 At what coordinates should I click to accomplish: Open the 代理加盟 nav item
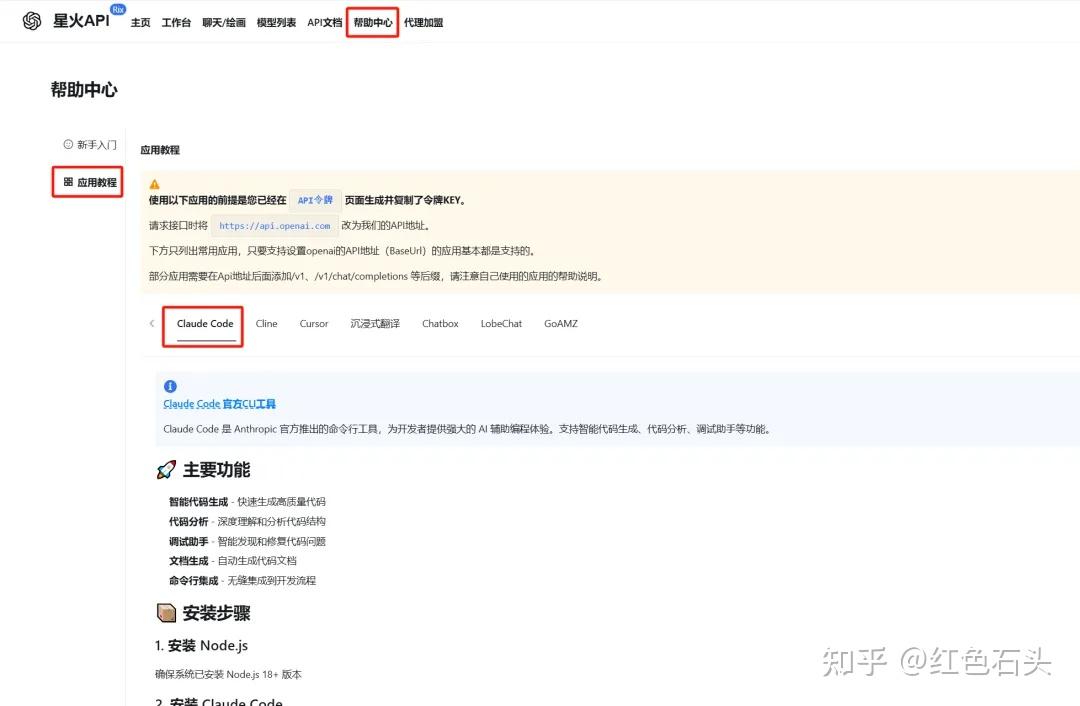click(x=424, y=23)
